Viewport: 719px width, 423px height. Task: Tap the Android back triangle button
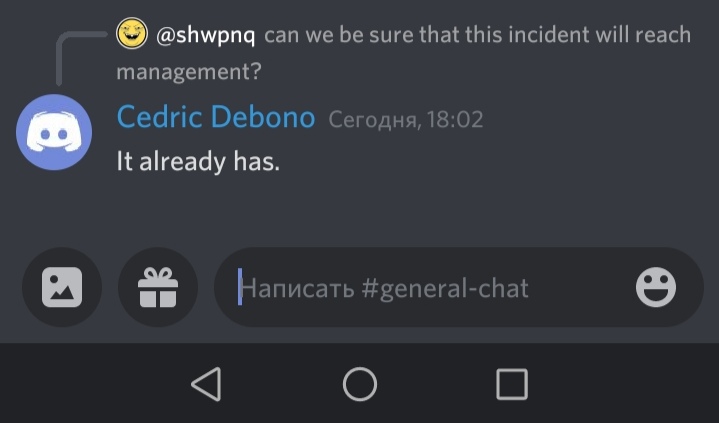click(x=207, y=384)
